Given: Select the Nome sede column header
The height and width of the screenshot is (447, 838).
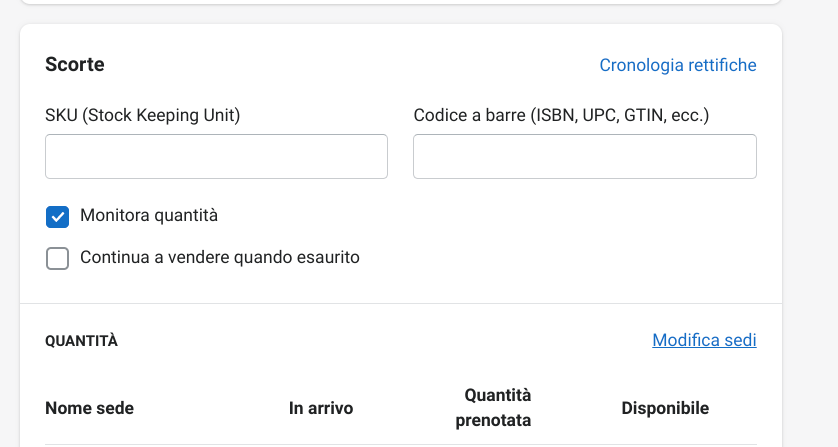Looking at the screenshot, I should (89, 408).
